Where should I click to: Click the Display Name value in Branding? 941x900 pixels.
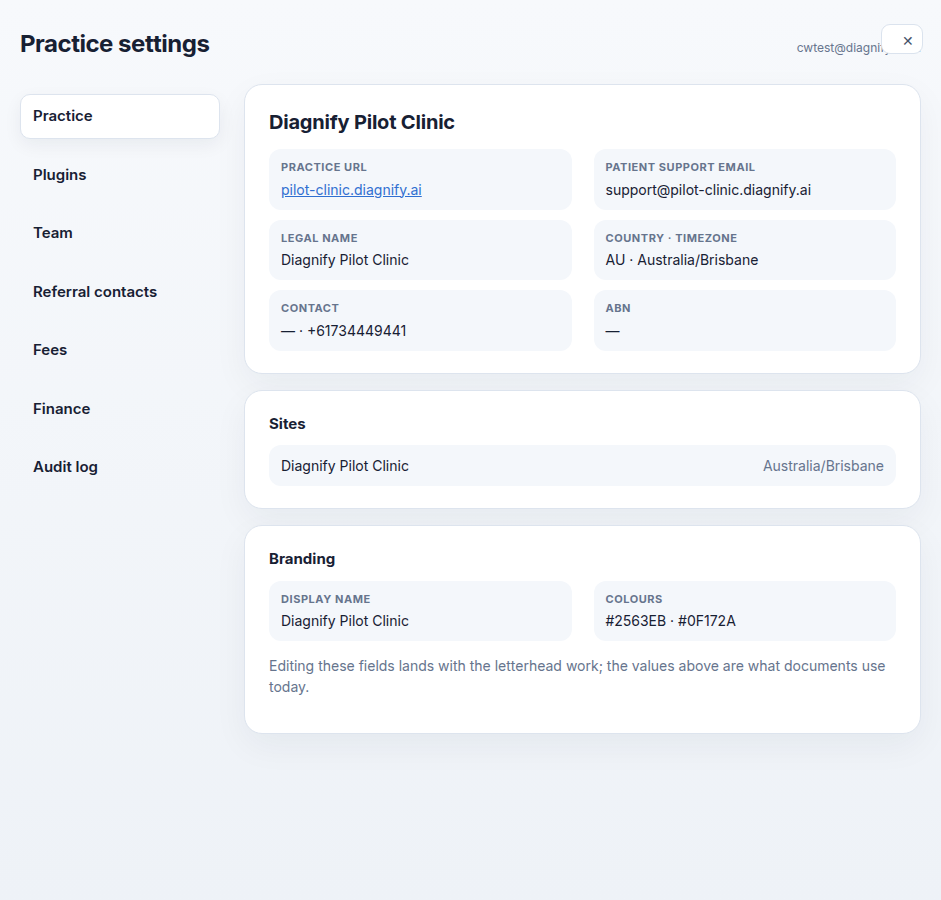(x=344, y=621)
